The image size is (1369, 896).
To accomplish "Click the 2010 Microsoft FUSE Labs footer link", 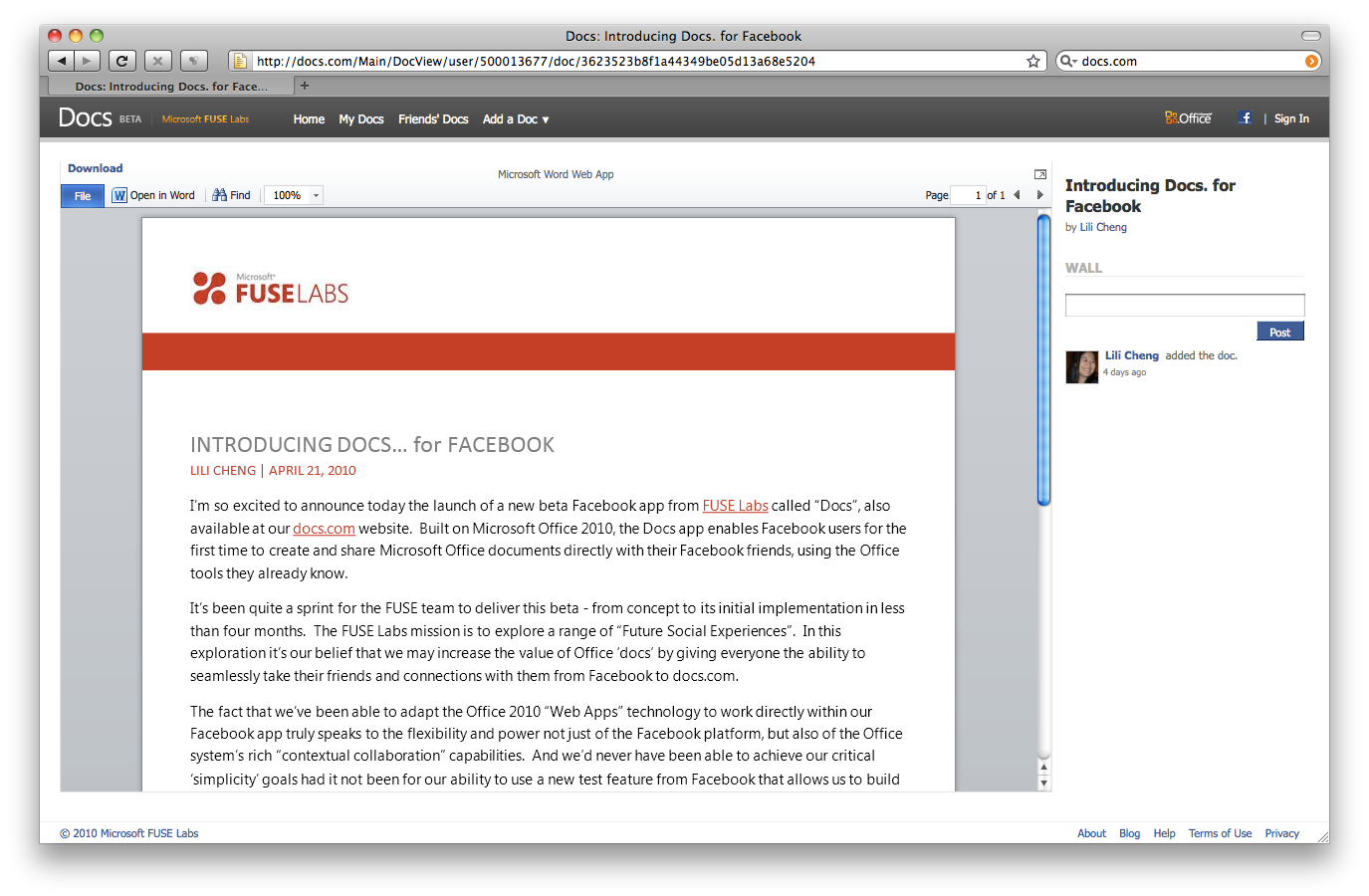I will (129, 833).
